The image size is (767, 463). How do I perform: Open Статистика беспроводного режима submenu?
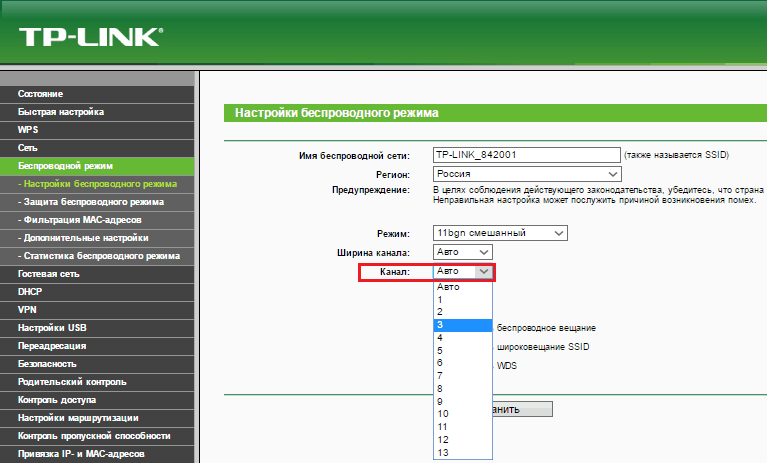pos(97,256)
